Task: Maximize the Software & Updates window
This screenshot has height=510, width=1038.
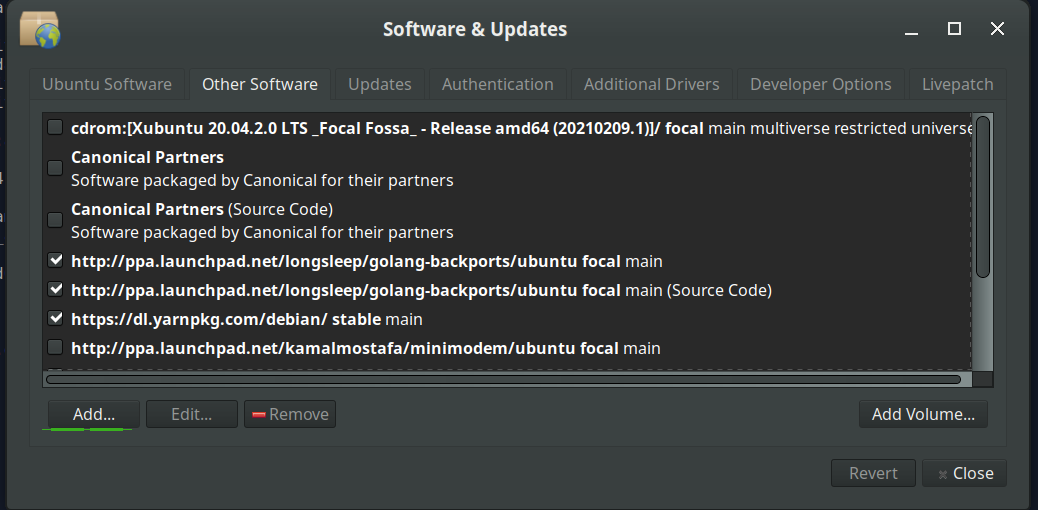Action: (955, 29)
